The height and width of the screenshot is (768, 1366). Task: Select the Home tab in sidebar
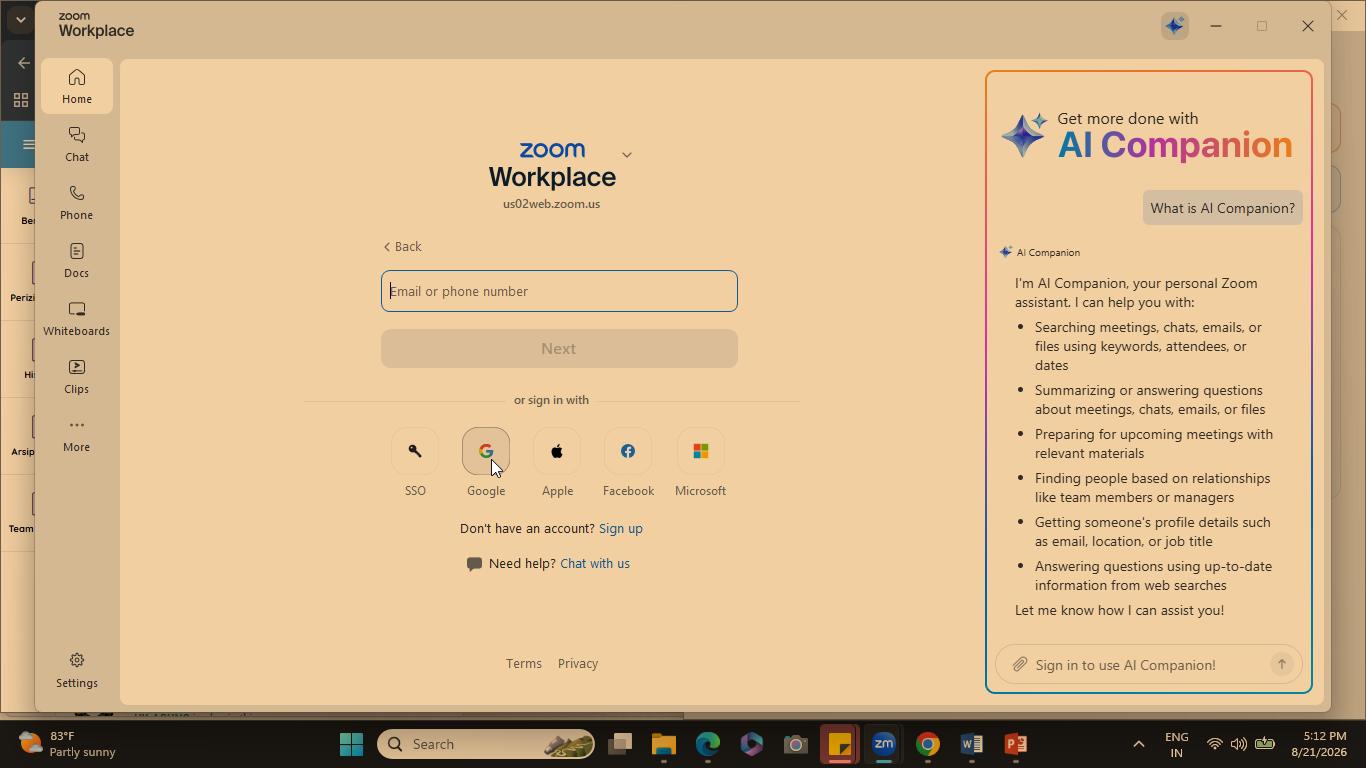(x=77, y=86)
